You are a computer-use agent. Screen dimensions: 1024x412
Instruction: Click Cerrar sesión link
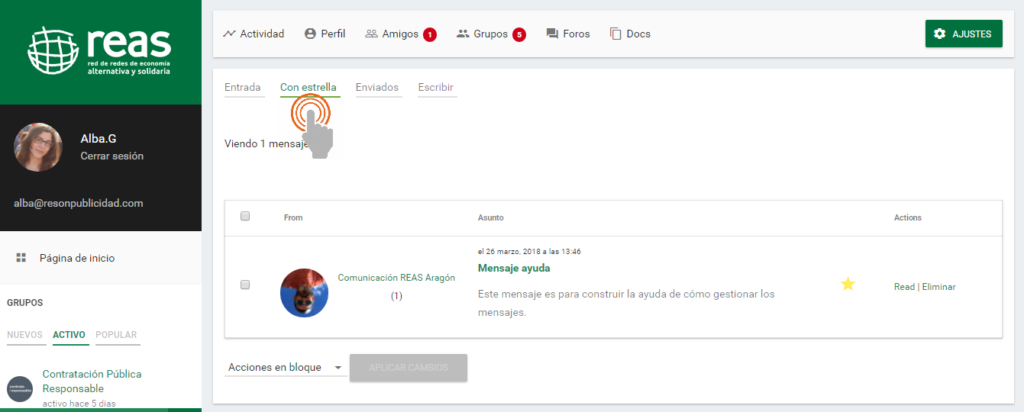coord(112,157)
